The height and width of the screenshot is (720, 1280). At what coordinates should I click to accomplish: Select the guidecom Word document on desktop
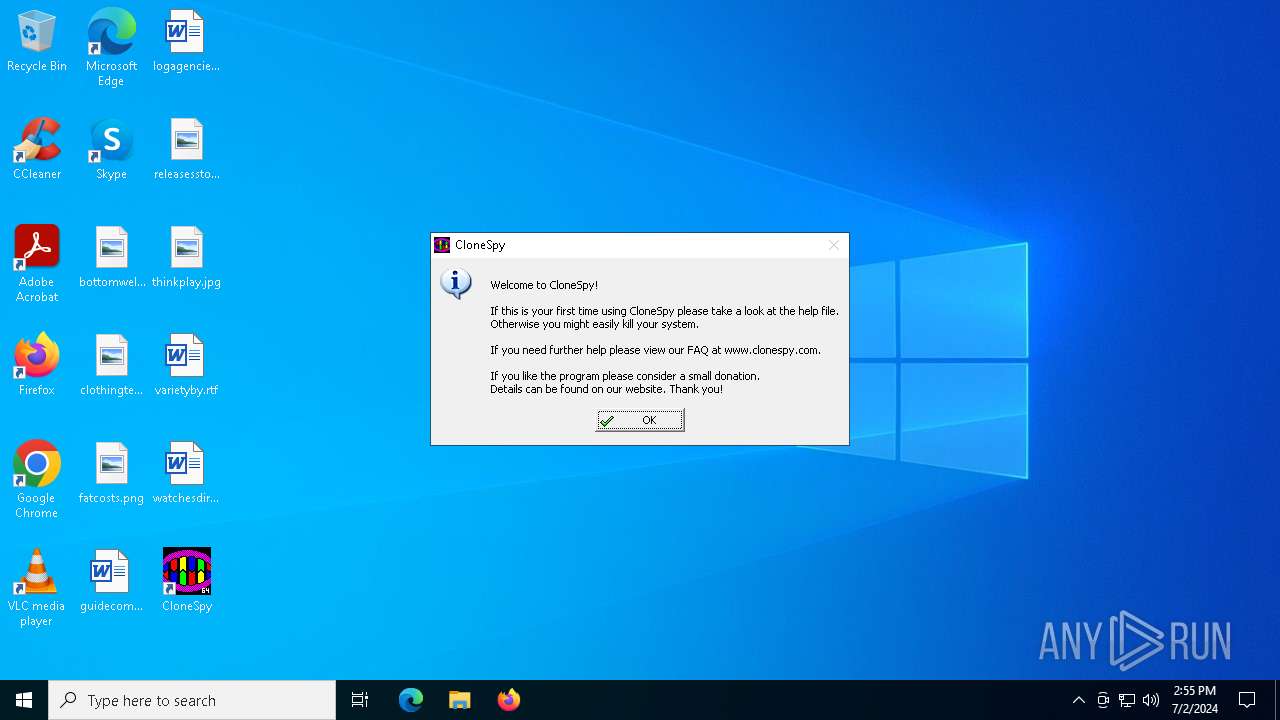pyautogui.click(x=112, y=582)
